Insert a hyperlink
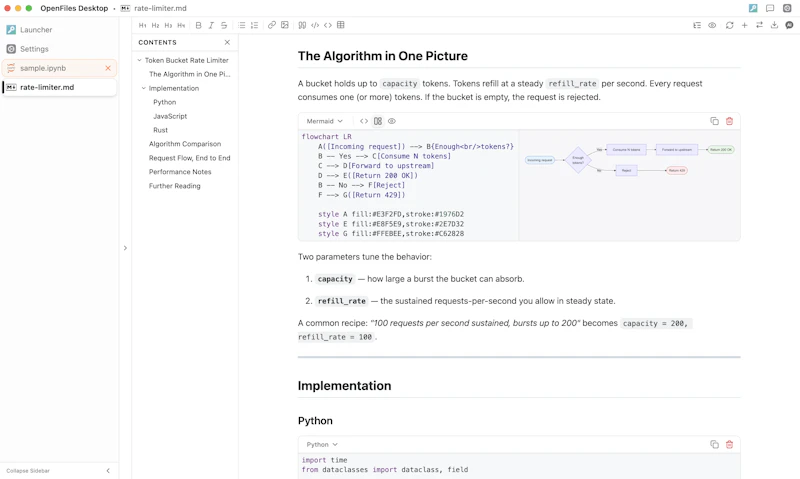This screenshot has height=479, width=800. (x=272, y=25)
